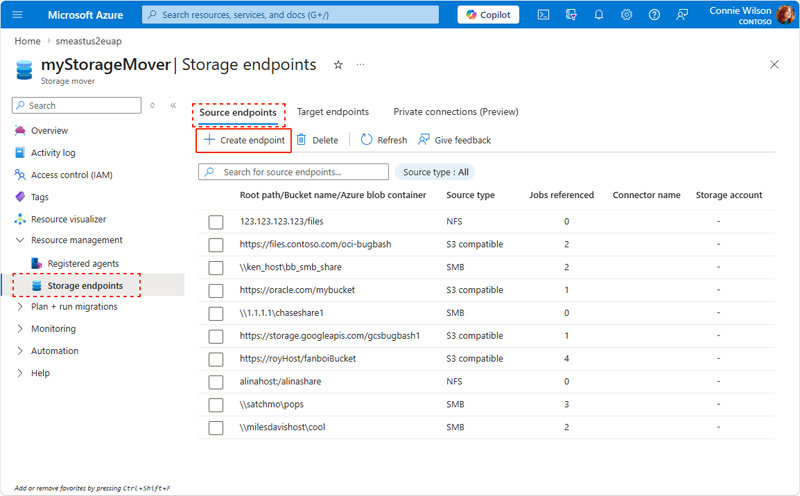The width and height of the screenshot is (800, 496).
Task: Open Activity log in the sidebar
Action: [53, 153]
